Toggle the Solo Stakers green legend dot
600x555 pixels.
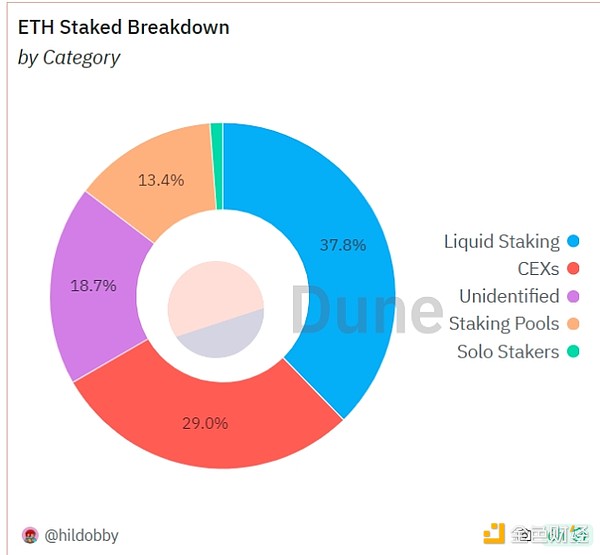coord(573,351)
